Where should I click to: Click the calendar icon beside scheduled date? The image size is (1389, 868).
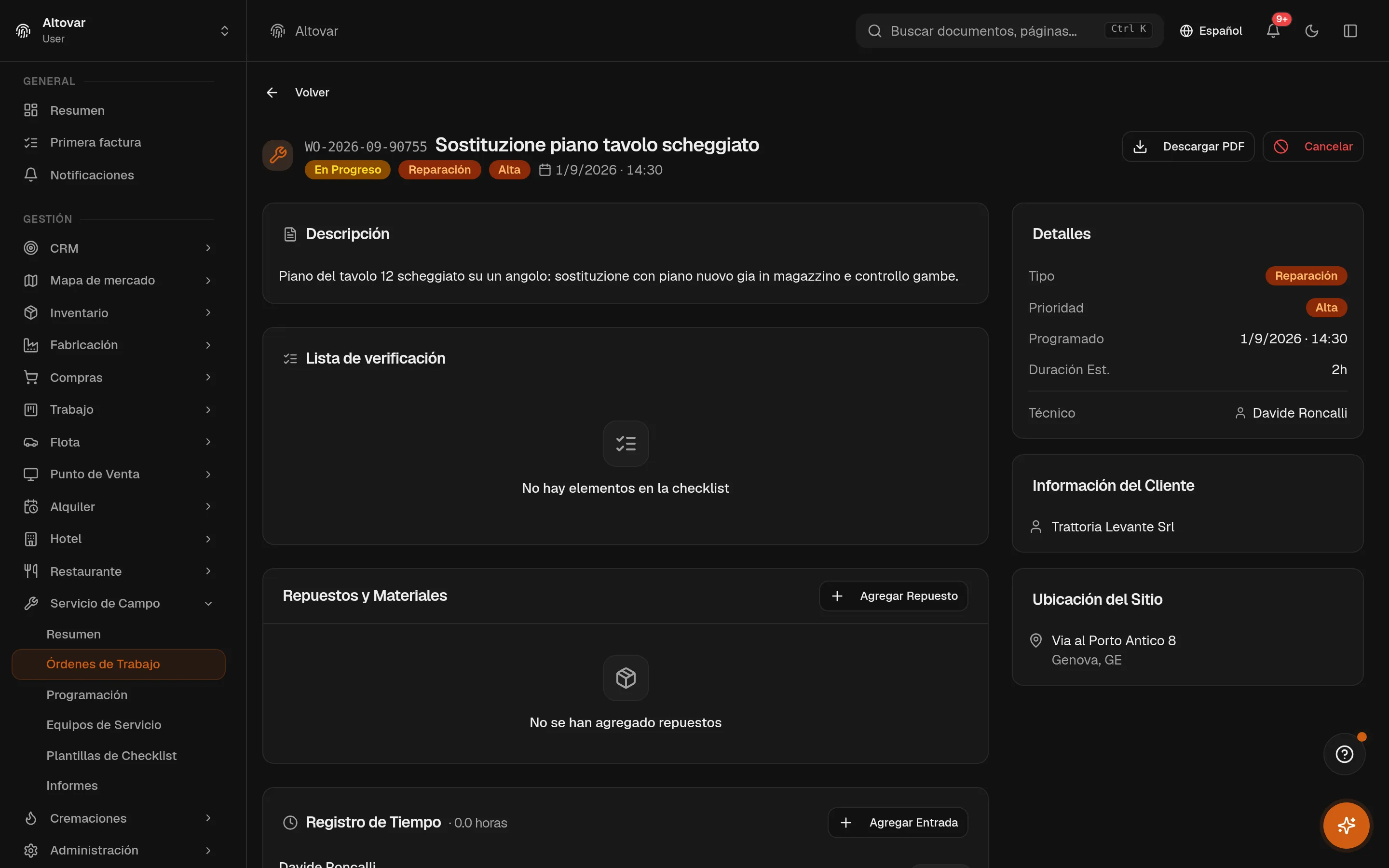tap(545, 170)
